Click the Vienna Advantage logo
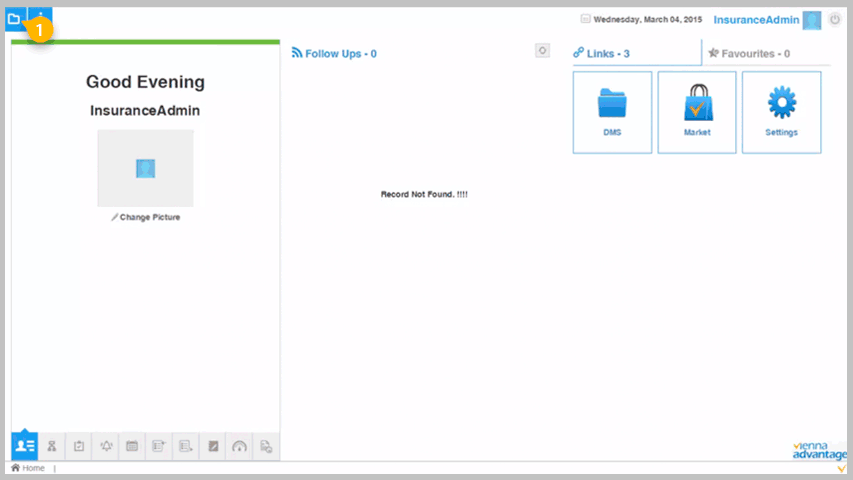853x480 pixels. point(819,452)
